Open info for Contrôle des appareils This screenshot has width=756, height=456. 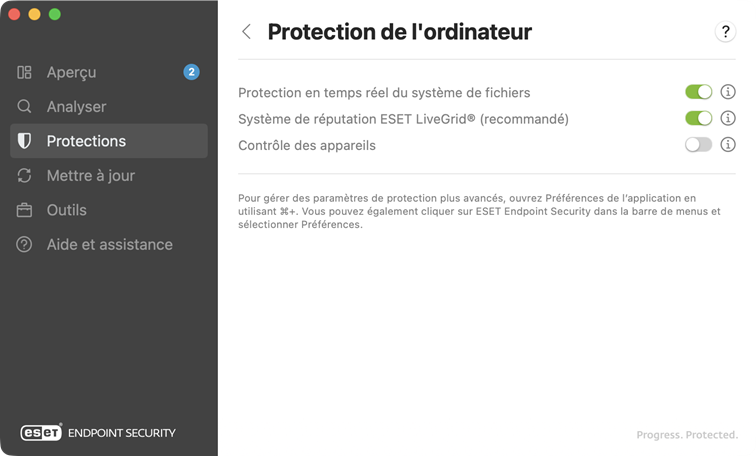pos(728,145)
